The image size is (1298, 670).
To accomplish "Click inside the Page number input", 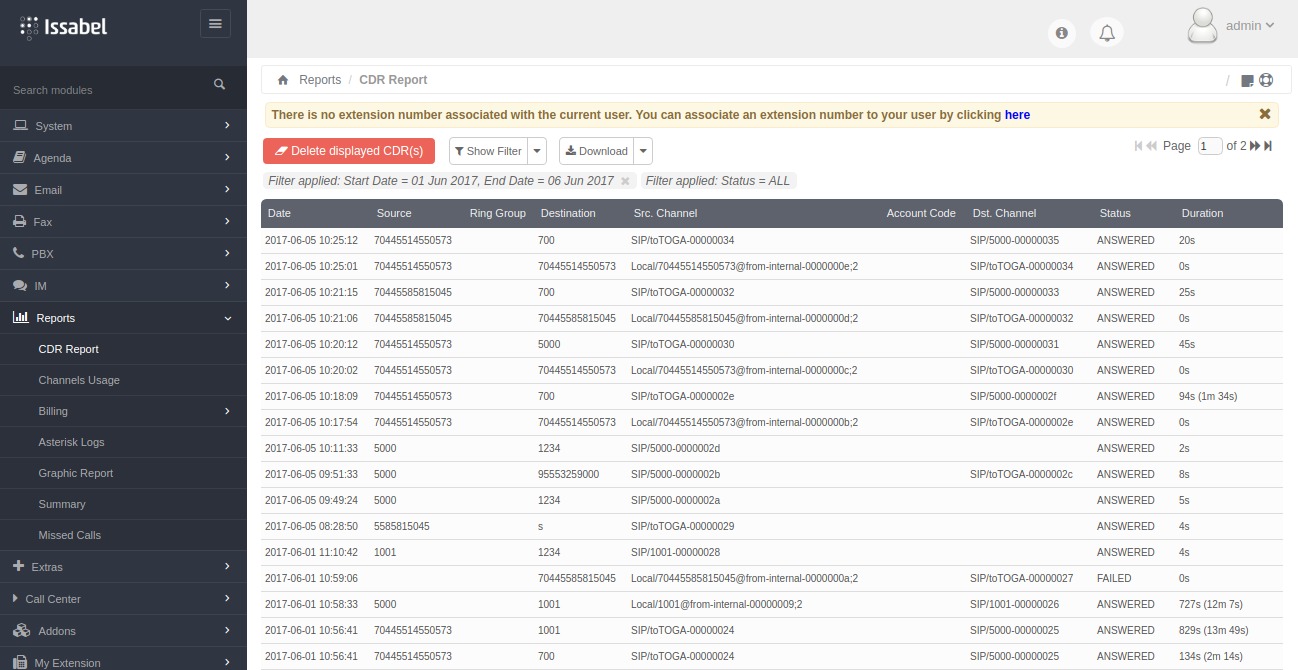I will click(1210, 145).
